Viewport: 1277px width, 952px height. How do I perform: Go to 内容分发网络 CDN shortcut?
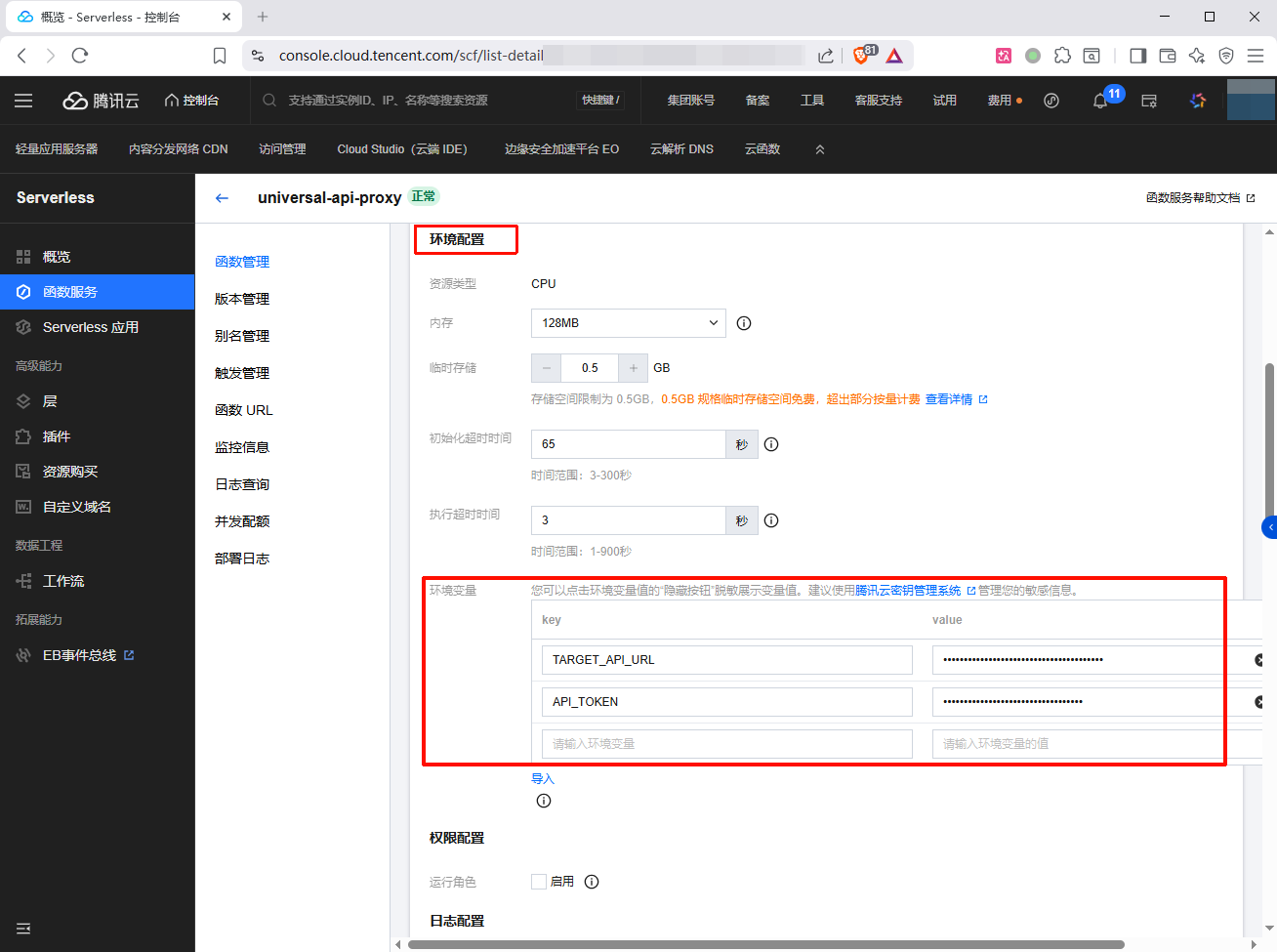pyautogui.click(x=178, y=149)
